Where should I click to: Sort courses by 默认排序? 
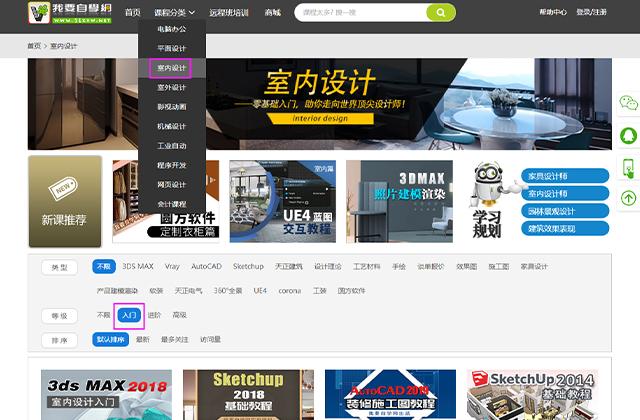point(111,339)
